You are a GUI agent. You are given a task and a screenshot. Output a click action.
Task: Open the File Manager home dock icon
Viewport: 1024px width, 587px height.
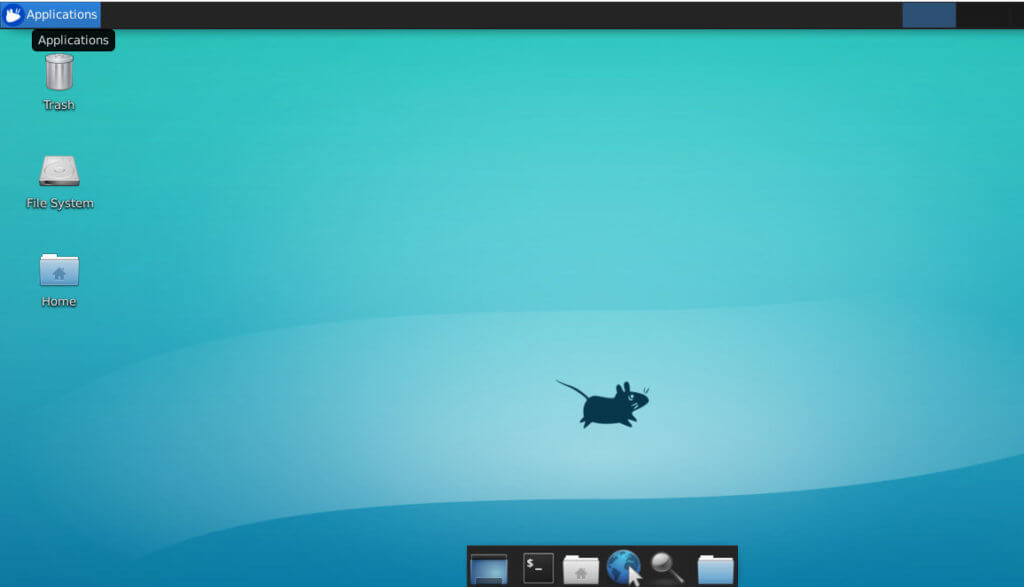click(x=581, y=567)
